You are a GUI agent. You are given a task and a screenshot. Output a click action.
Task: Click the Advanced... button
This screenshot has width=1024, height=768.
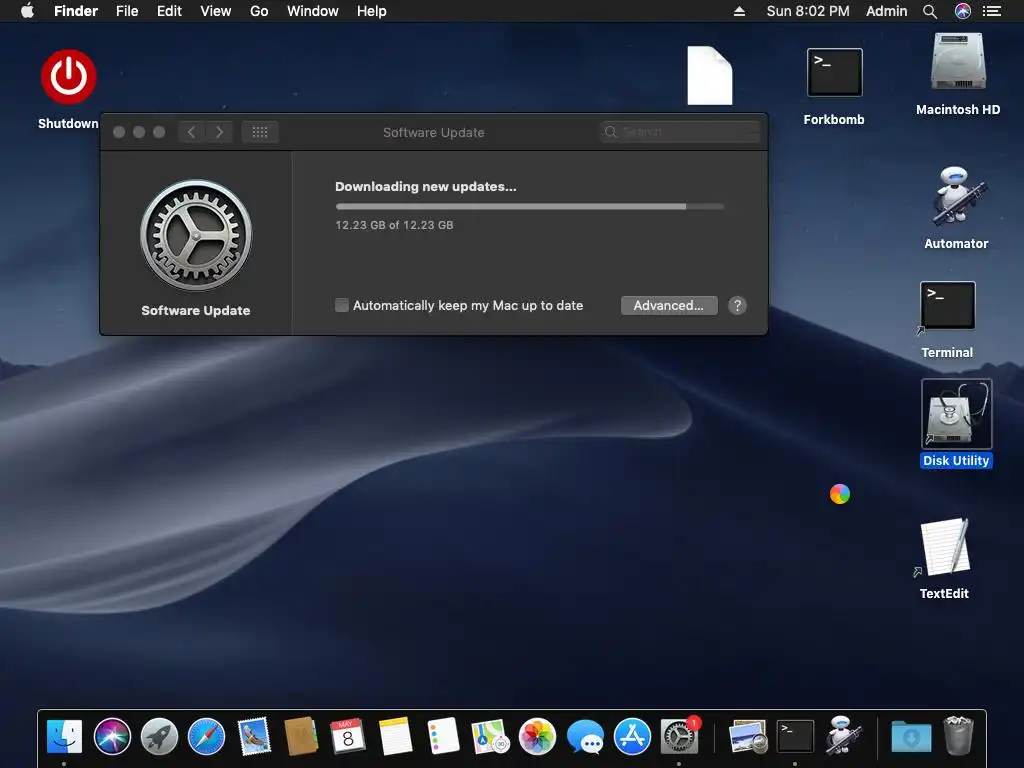[x=669, y=306]
